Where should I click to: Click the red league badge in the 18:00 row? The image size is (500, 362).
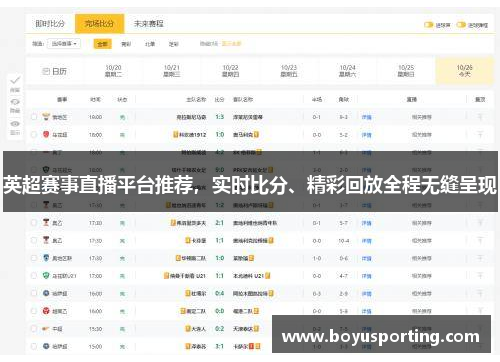[46, 134]
